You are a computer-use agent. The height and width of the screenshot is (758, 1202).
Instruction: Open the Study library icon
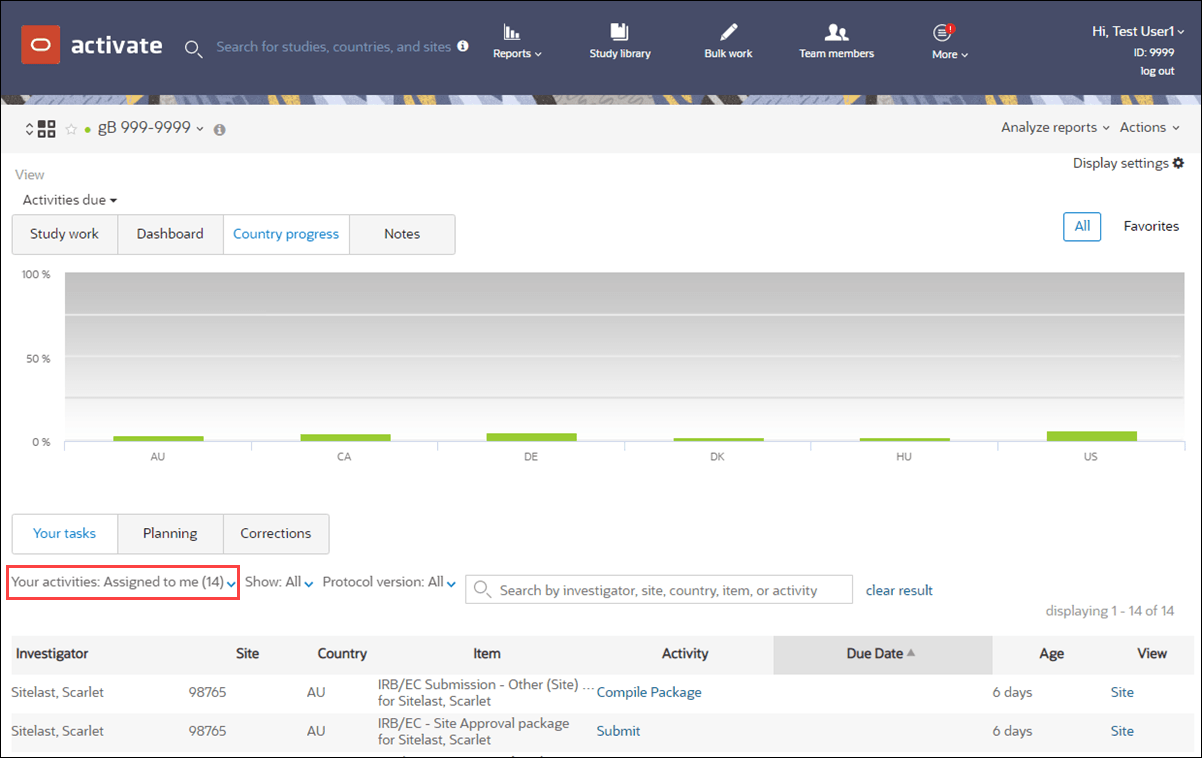point(620,31)
